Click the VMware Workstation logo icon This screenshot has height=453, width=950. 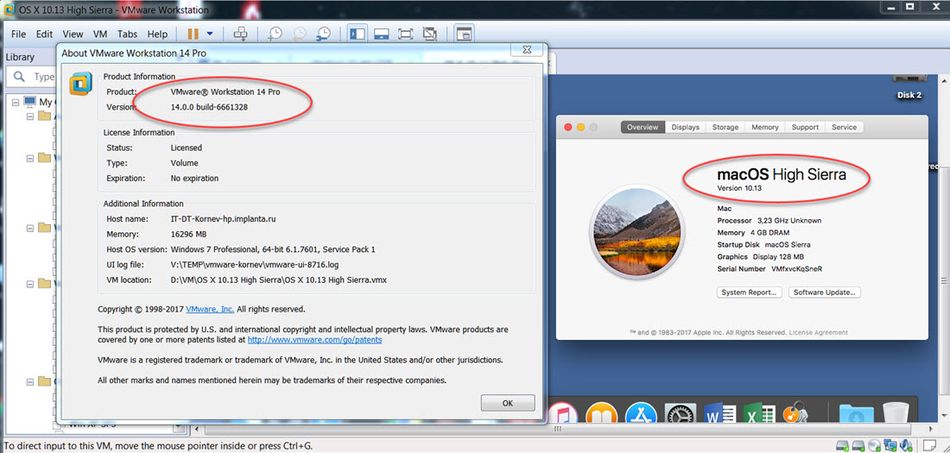(81, 84)
